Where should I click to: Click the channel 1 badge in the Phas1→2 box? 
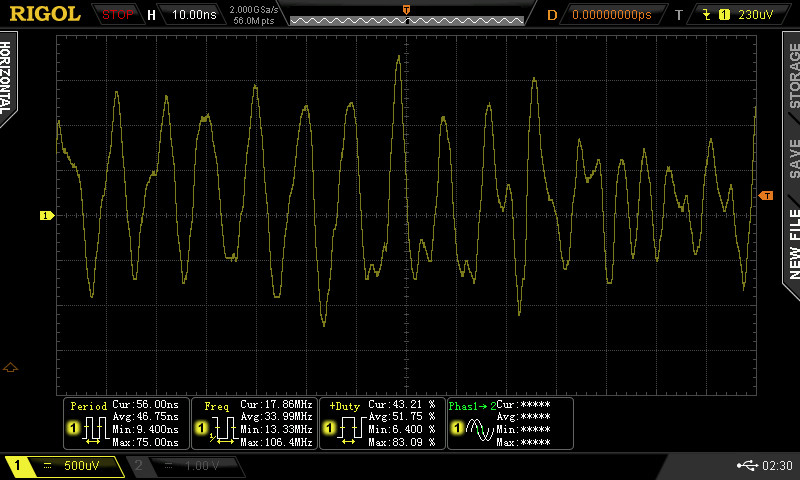[457, 428]
